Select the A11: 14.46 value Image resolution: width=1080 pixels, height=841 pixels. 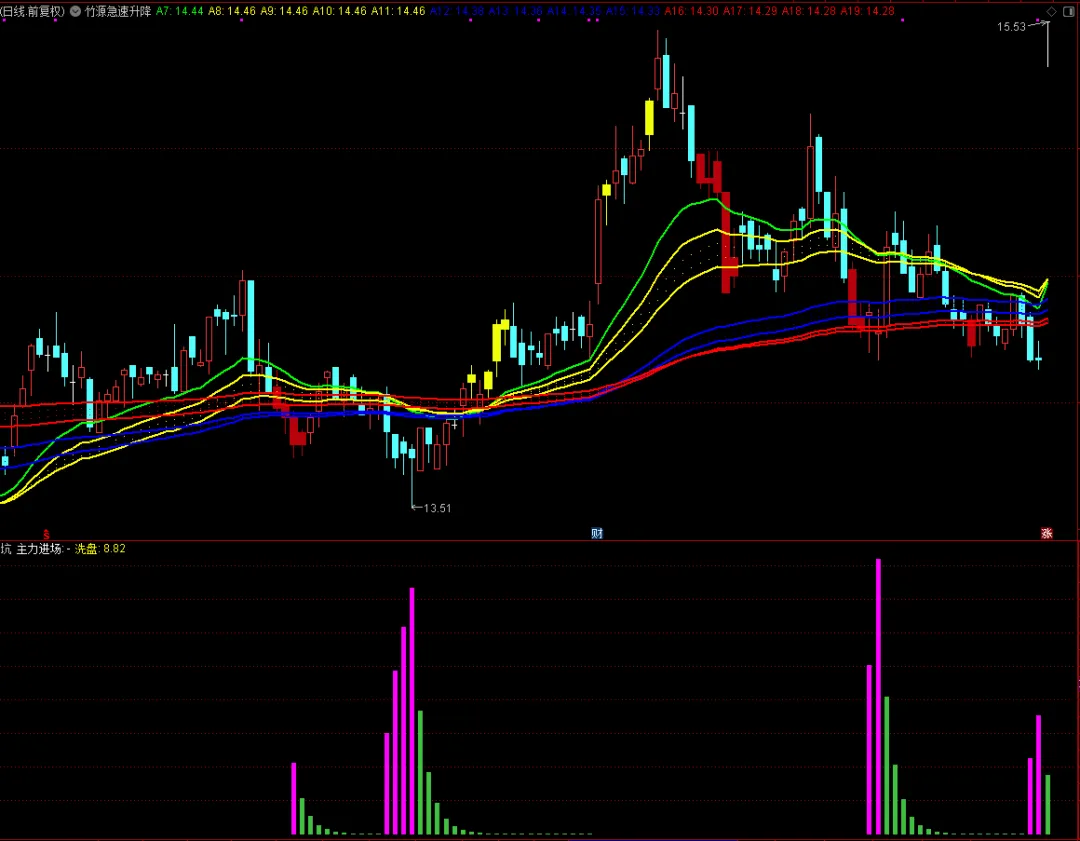coord(398,12)
